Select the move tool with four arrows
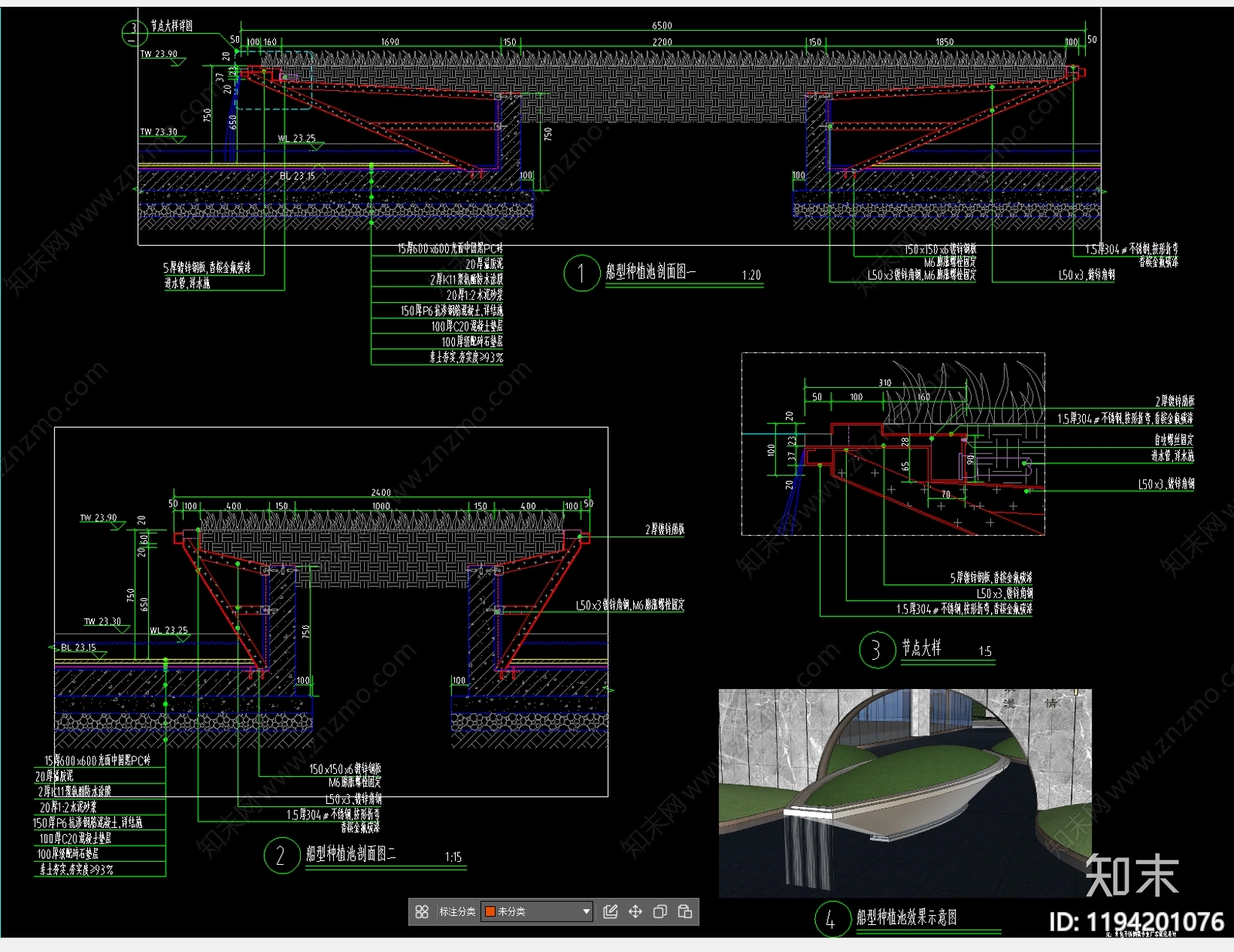Screen dimensions: 1234x952 click(x=636, y=912)
